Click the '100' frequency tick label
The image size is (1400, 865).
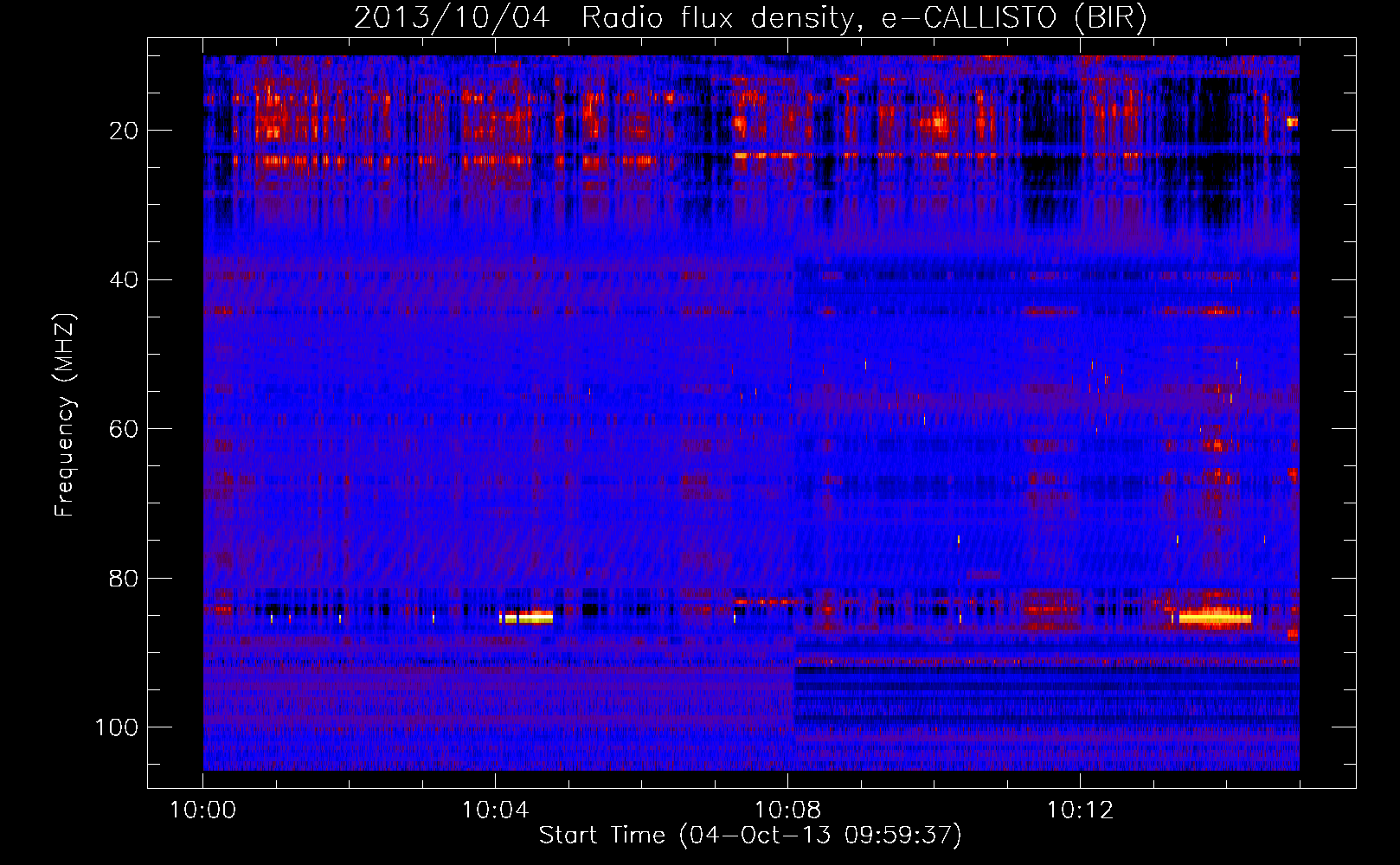click(117, 727)
